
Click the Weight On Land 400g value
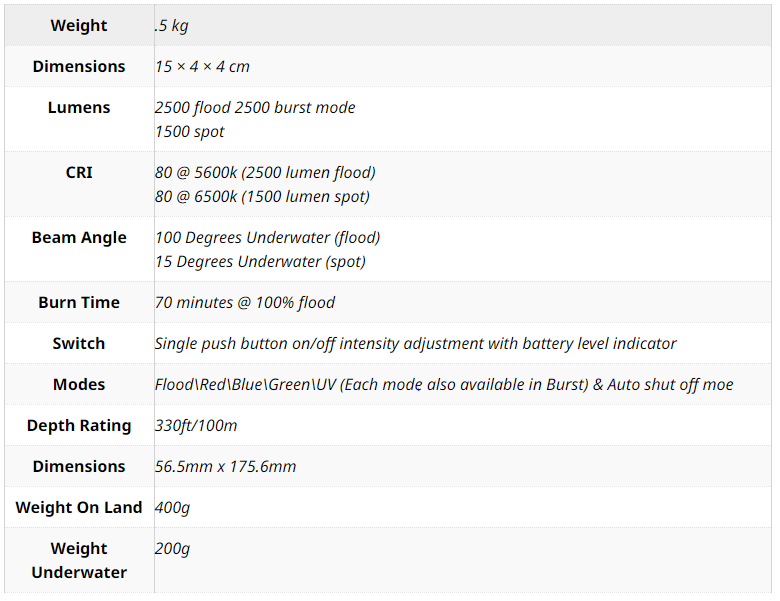[x=172, y=508]
